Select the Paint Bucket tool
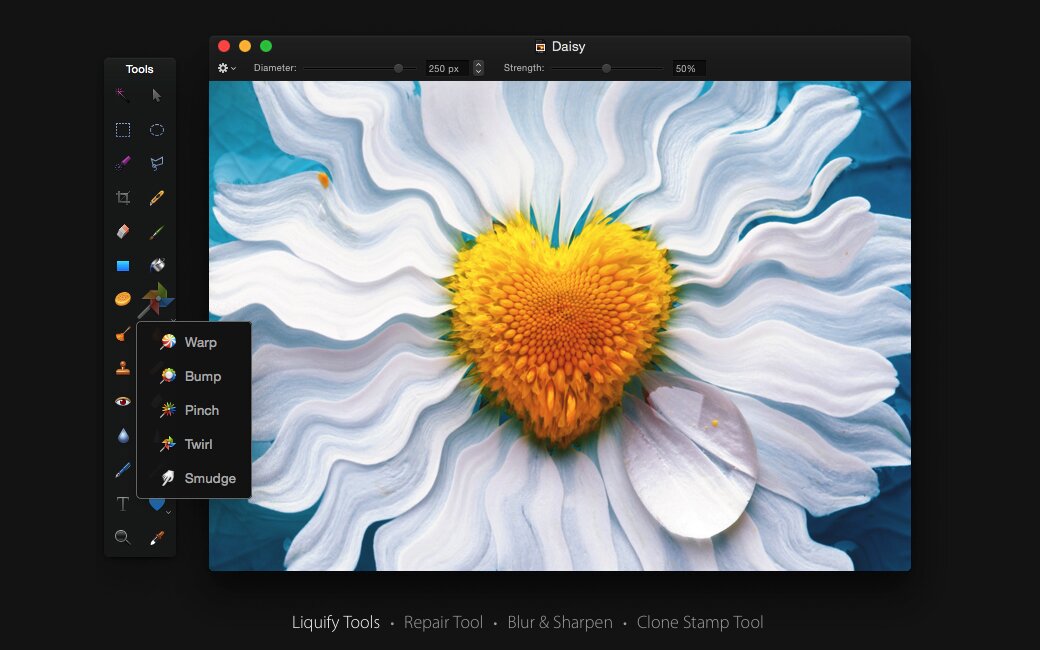1040x650 pixels. point(157,265)
